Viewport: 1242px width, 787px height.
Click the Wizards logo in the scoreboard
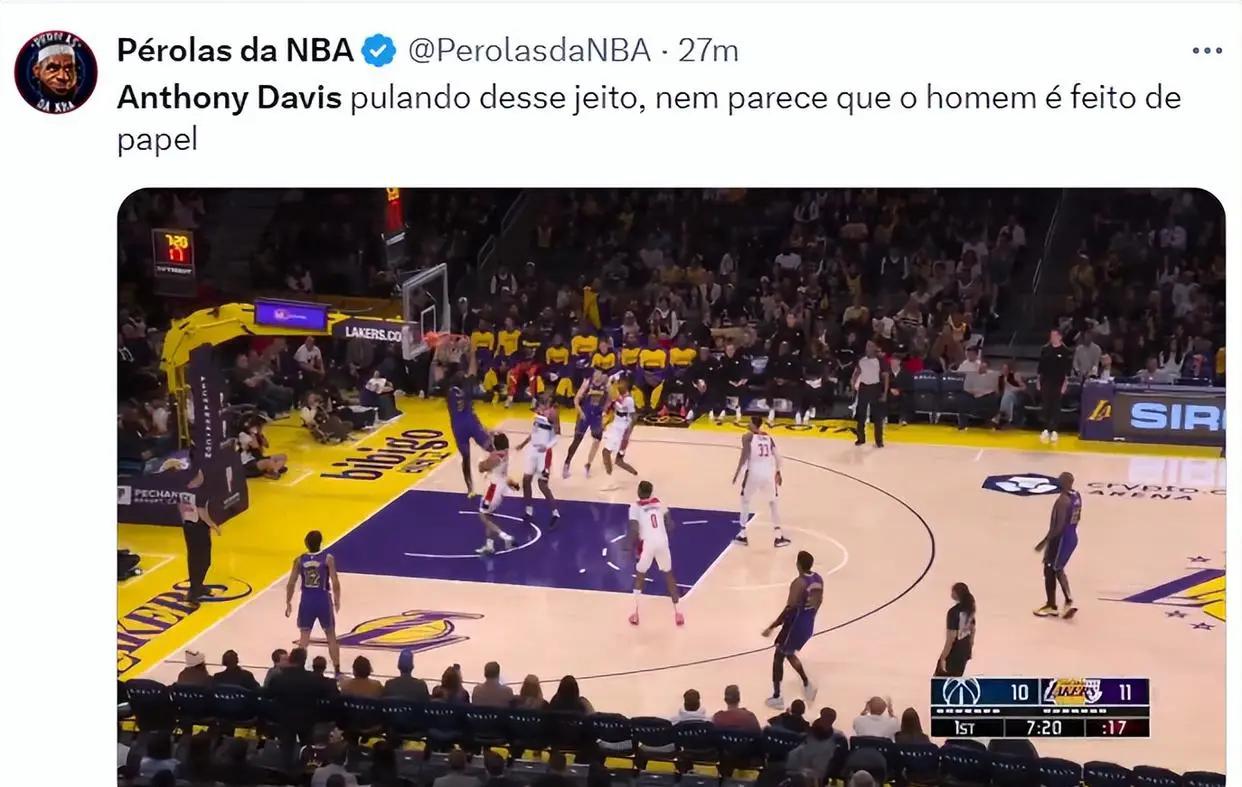click(x=962, y=692)
